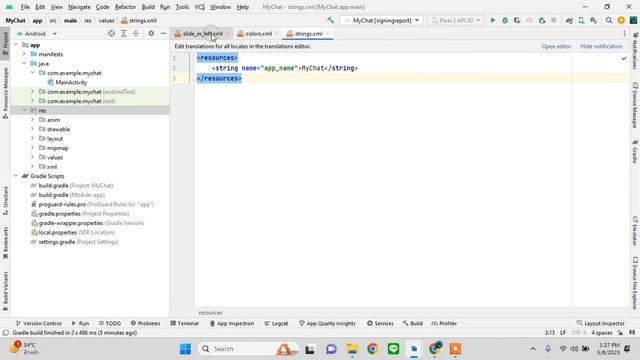Open App Quality Insights tool window
This screenshot has width=640, height=360.
click(327, 323)
